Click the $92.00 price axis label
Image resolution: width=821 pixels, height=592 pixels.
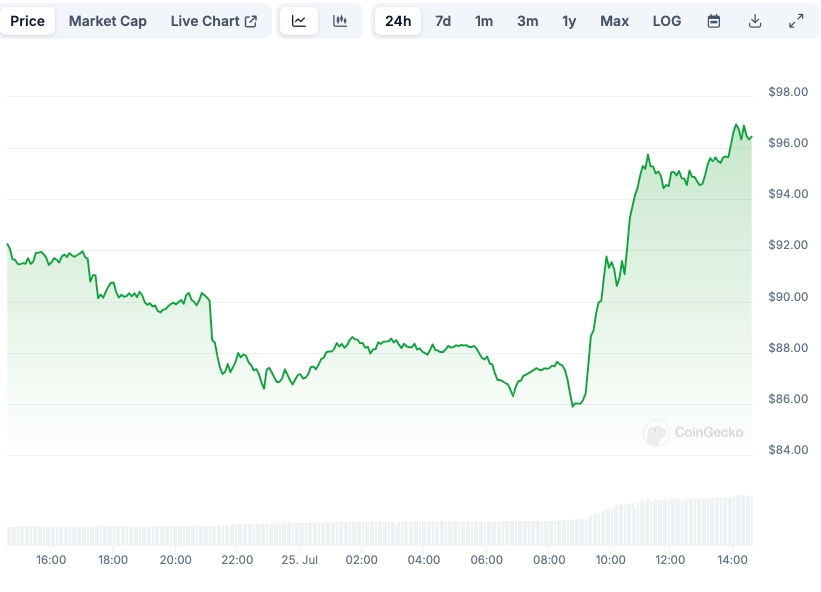788,244
